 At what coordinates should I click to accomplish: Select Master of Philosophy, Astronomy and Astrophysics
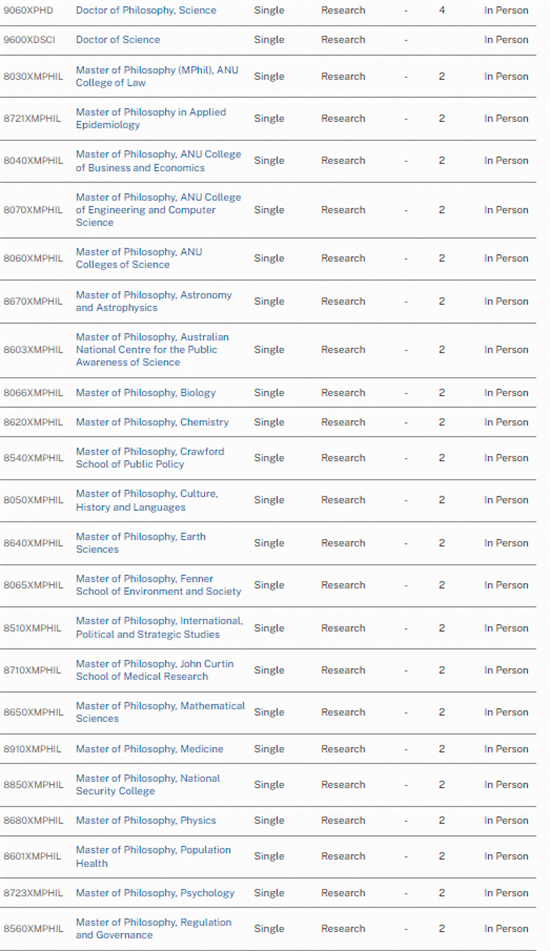pos(153,301)
